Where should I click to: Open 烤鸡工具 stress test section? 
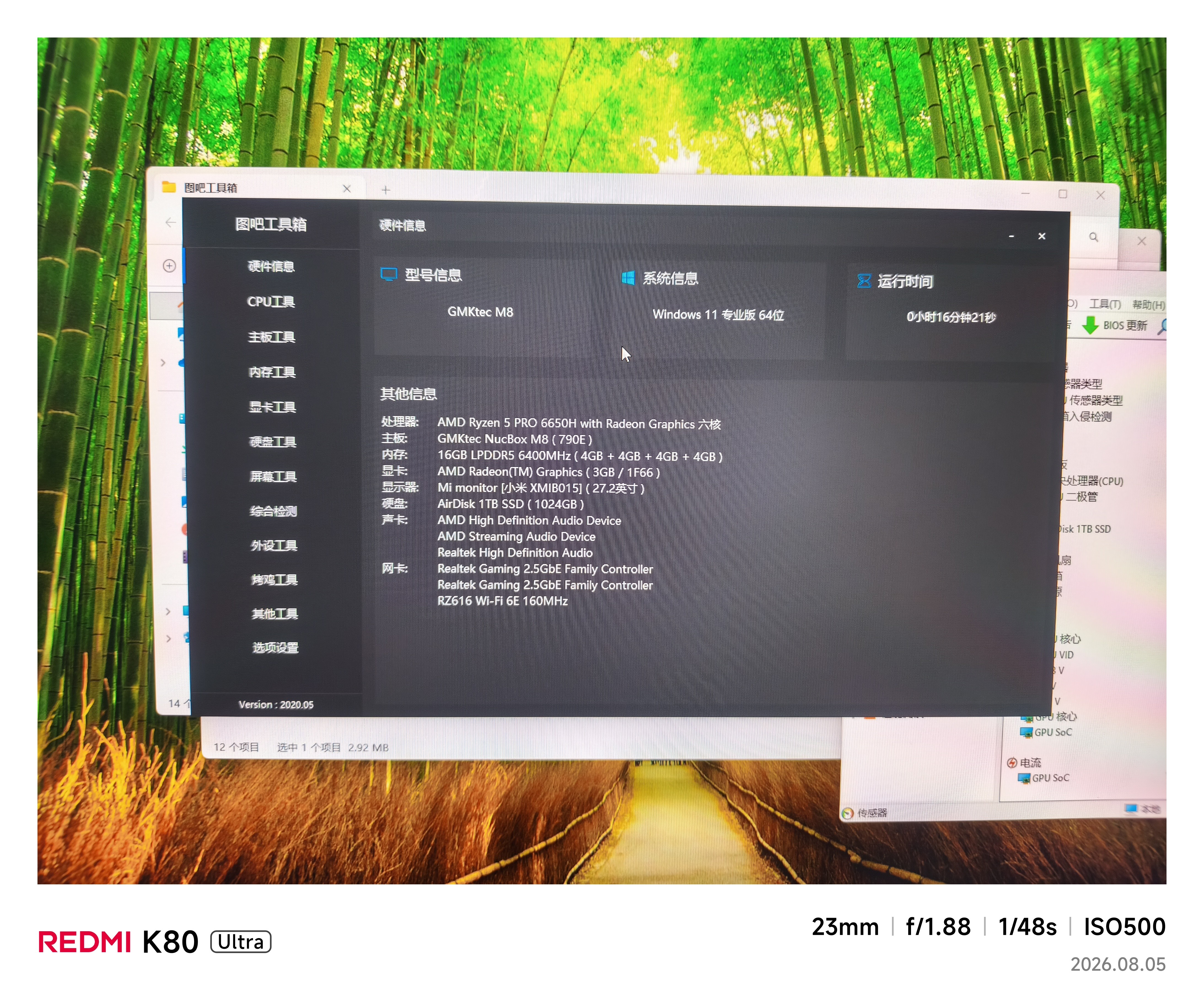(274, 580)
